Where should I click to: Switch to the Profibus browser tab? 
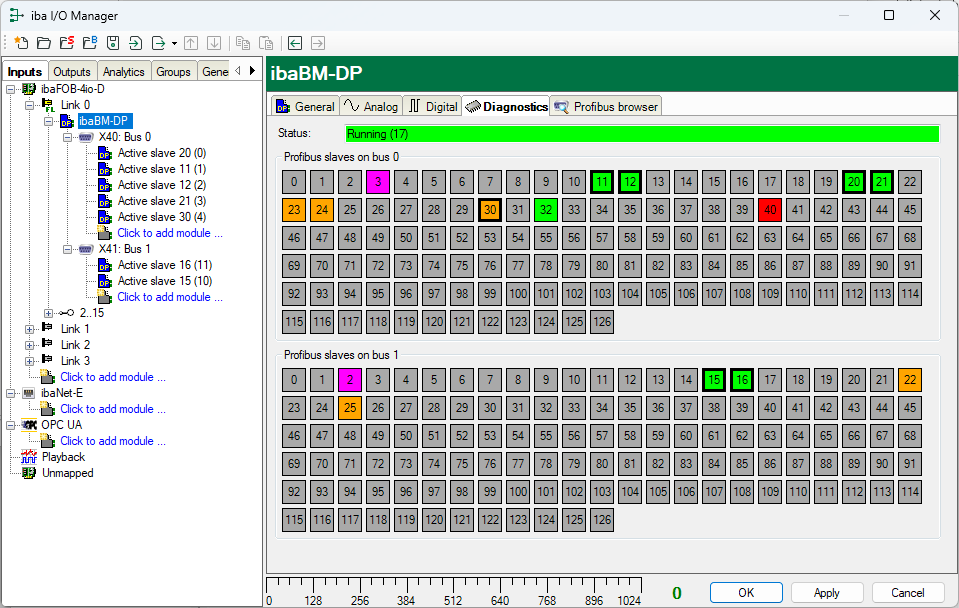[607, 106]
